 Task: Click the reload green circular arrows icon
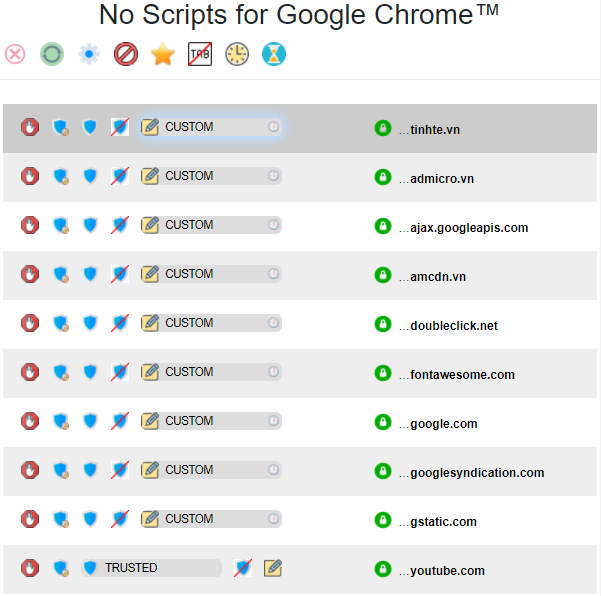[x=52, y=54]
